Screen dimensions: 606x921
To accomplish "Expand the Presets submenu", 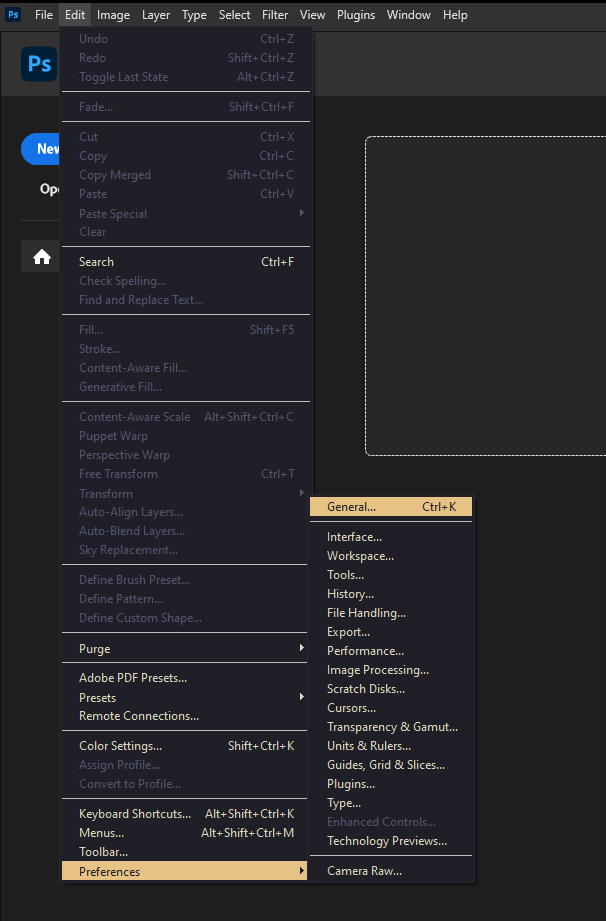I will tap(186, 697).
